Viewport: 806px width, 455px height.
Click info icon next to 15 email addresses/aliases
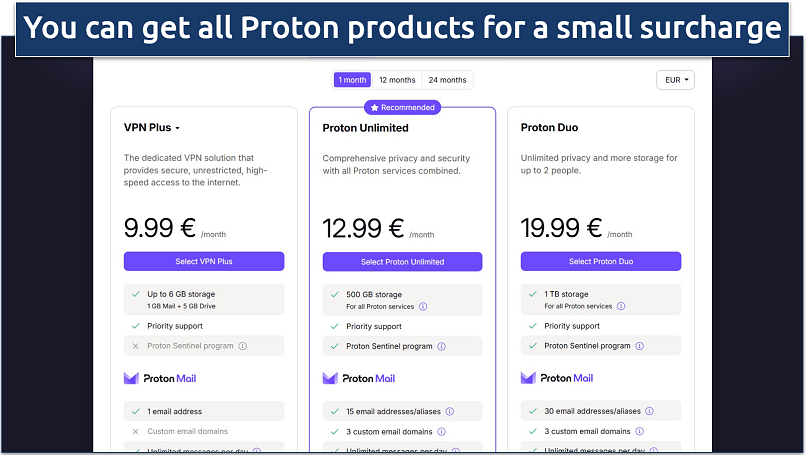[449, 411]
